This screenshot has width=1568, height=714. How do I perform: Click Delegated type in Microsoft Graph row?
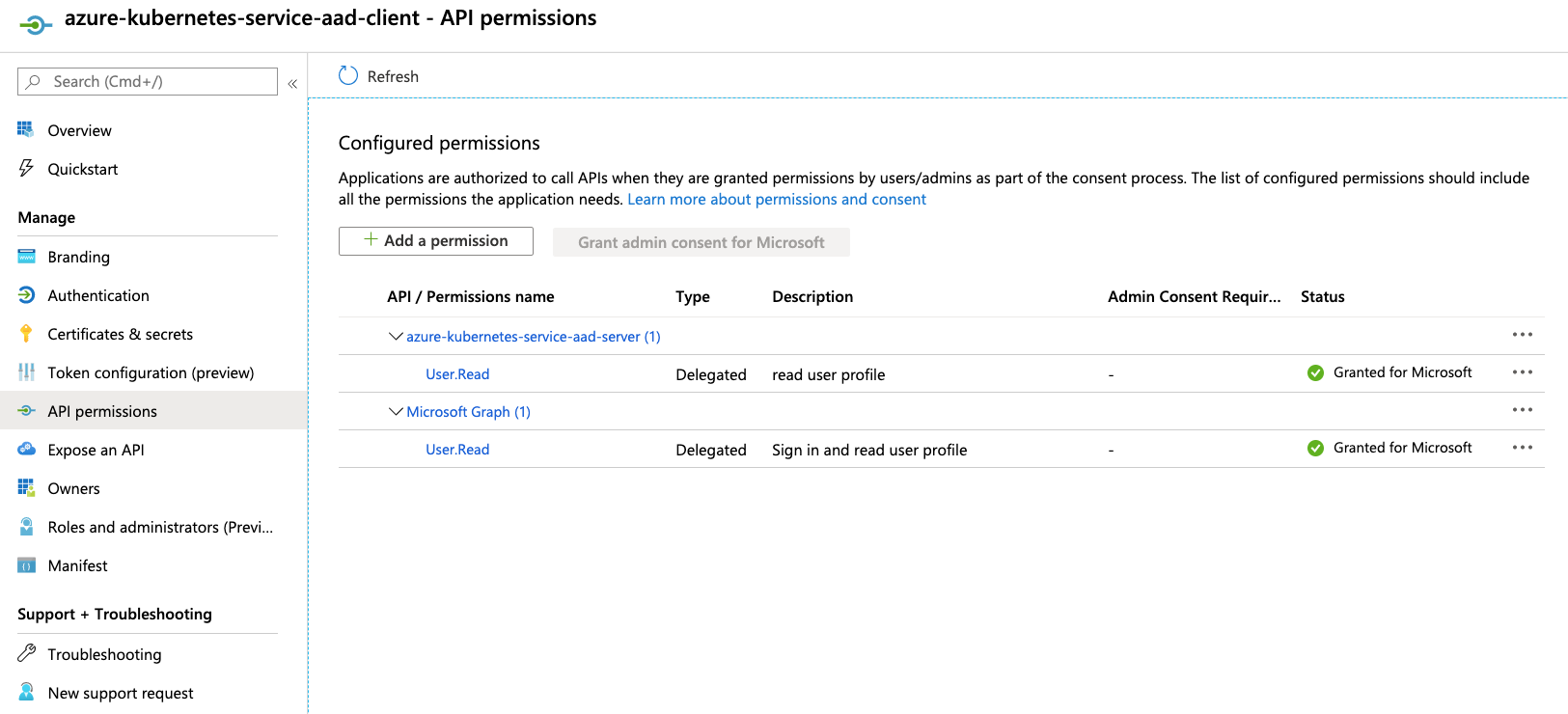point(711,450)
